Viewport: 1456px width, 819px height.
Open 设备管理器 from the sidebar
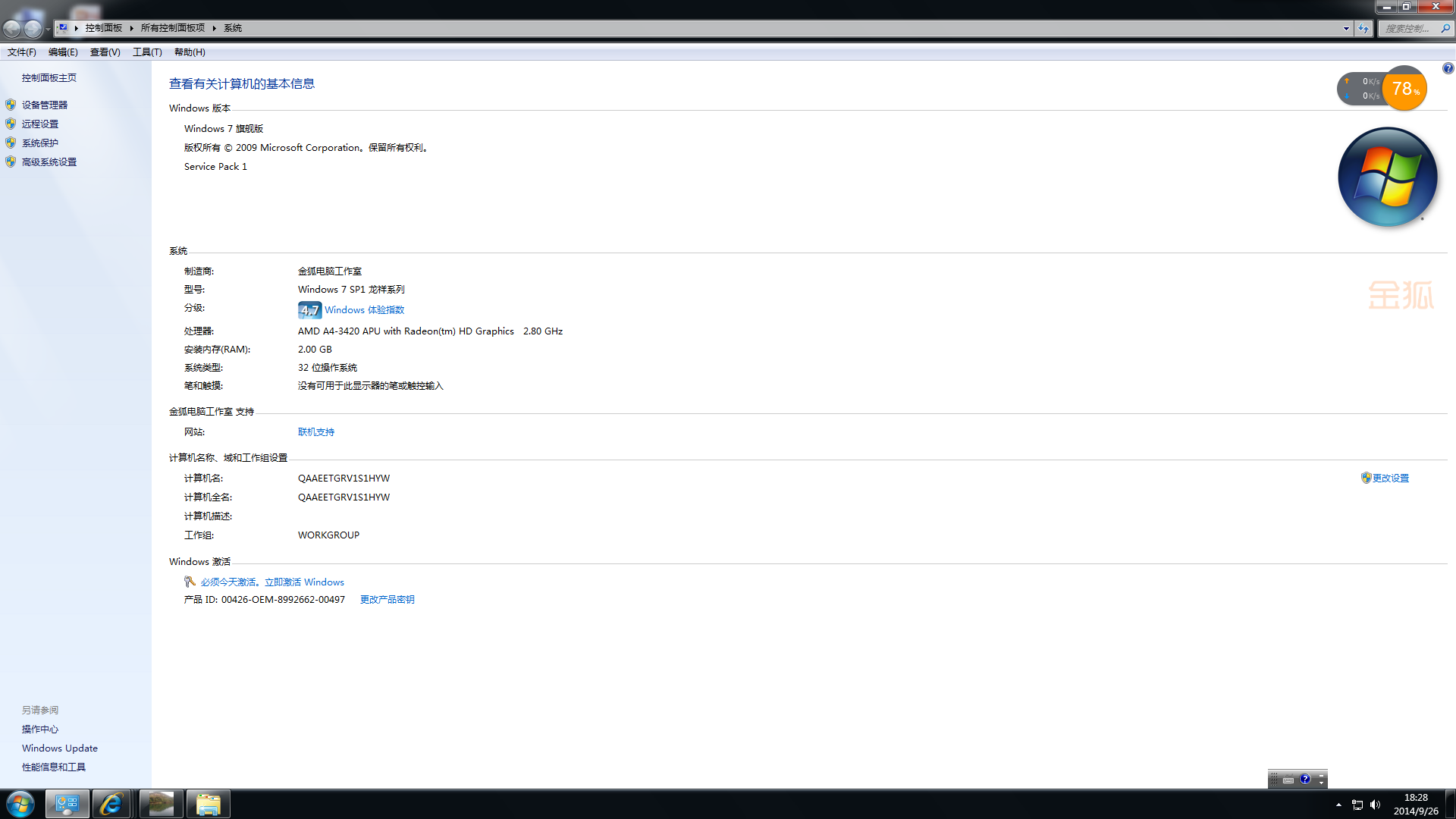point(44,105)
